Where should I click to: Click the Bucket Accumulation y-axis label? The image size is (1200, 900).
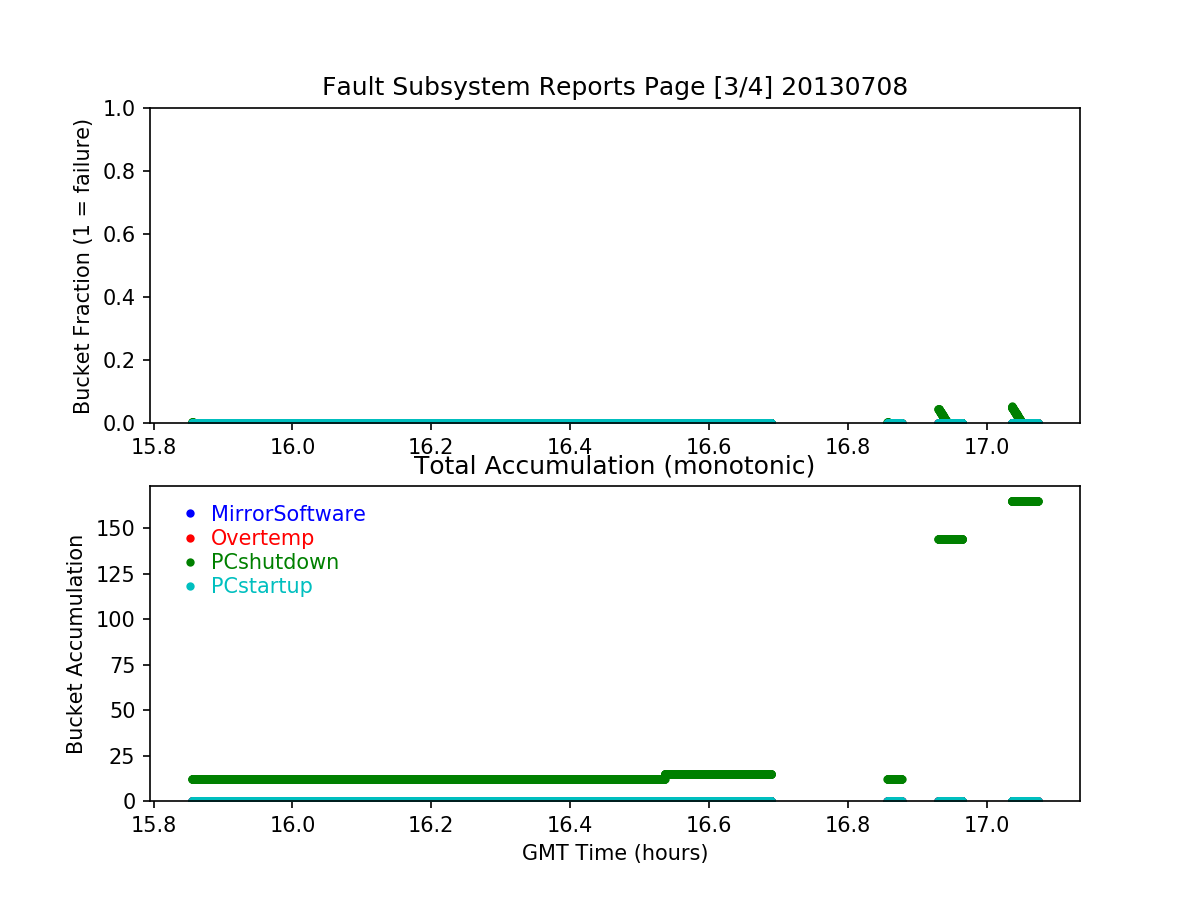coord(75,644)
